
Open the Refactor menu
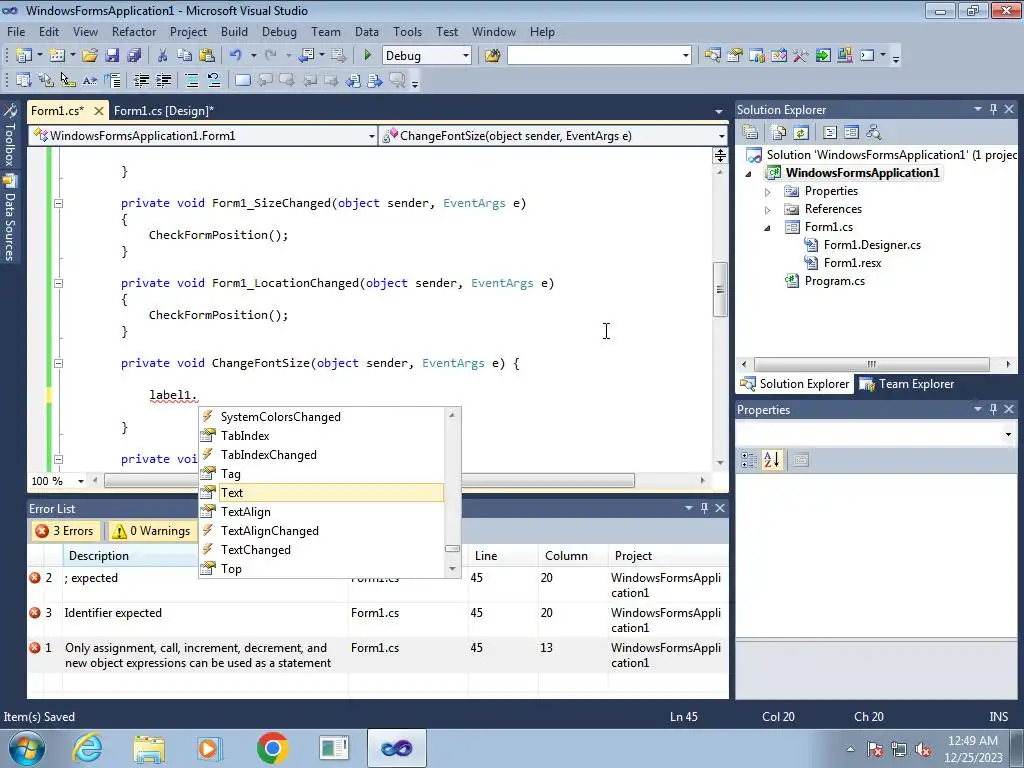(x=134, y=32)
